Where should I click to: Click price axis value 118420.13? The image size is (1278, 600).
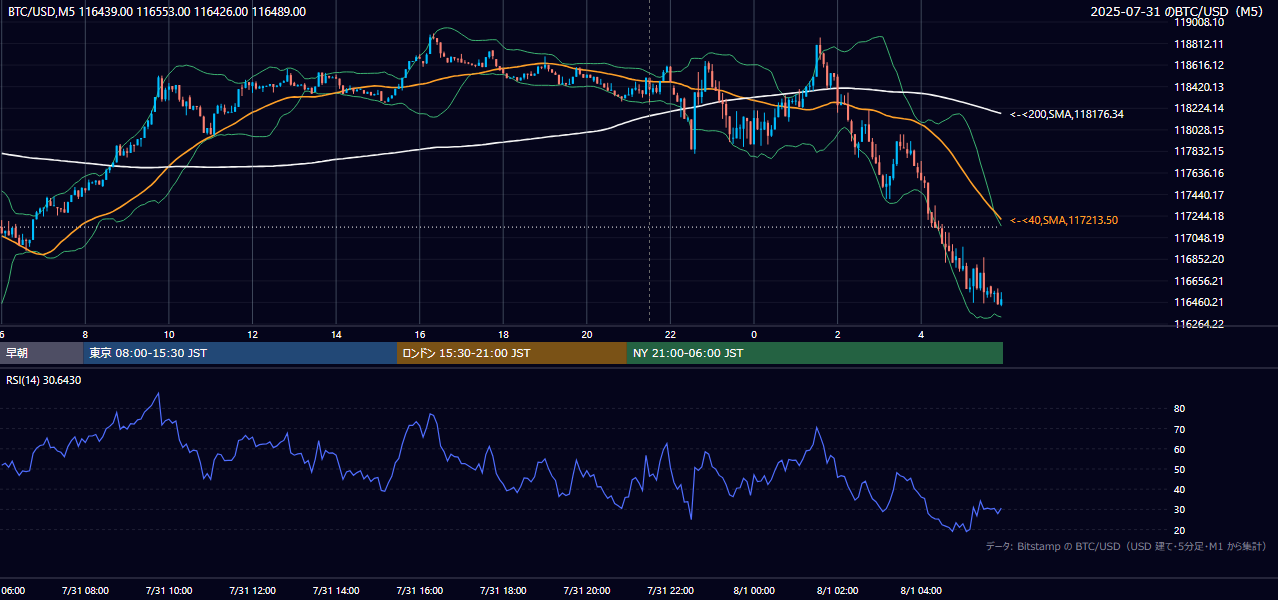point(1199,87)
